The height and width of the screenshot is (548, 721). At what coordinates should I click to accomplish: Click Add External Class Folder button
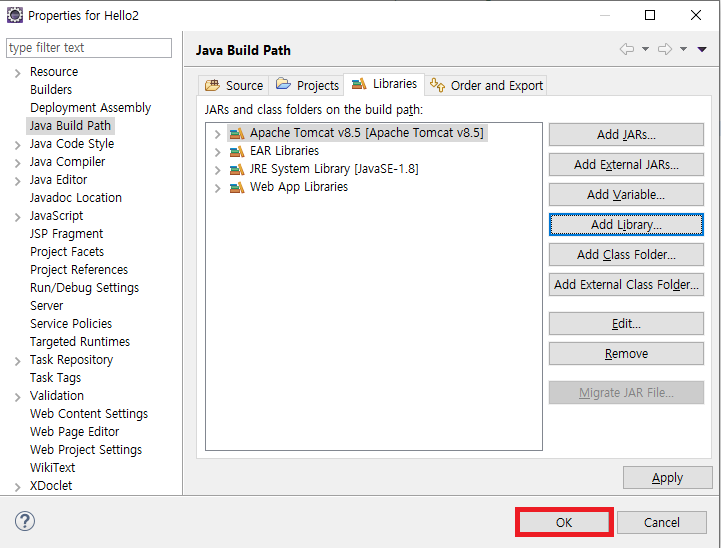pyautogui.click(x=626, y=285)
